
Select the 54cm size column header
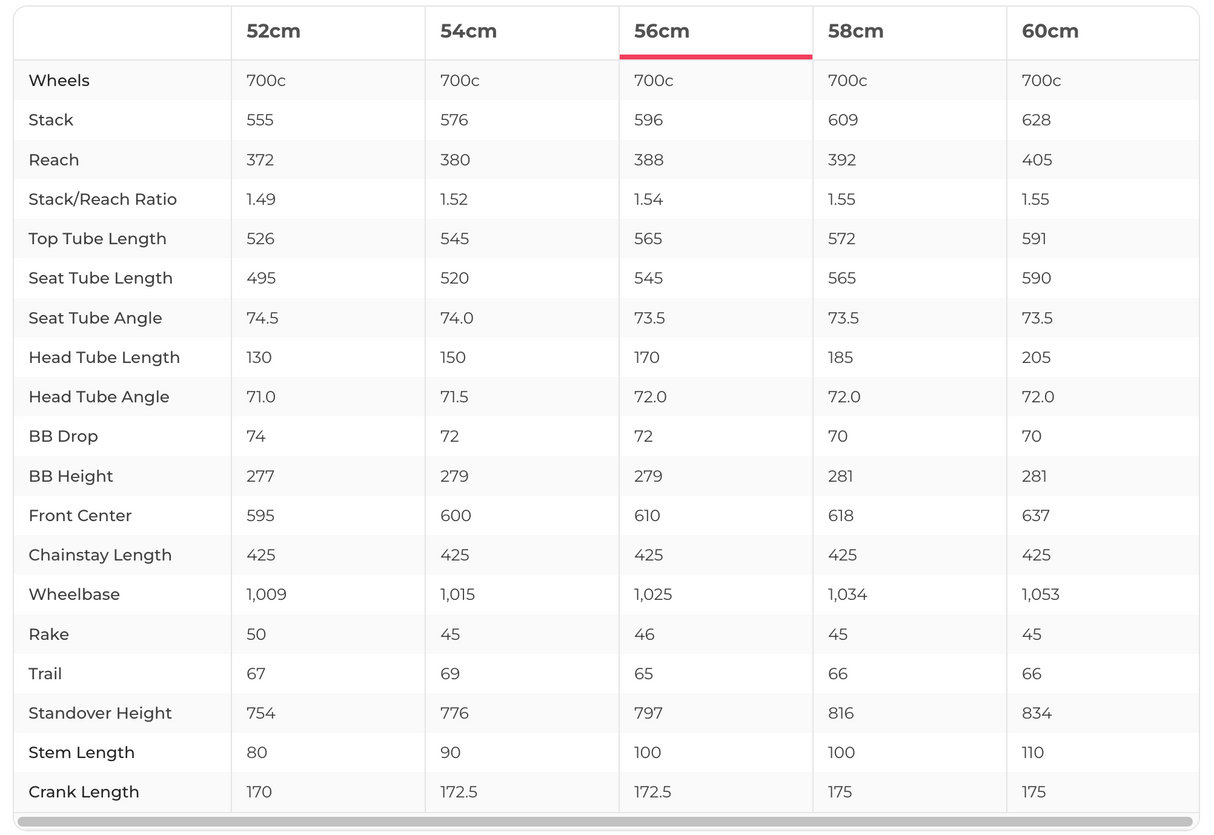coord(468,31)
